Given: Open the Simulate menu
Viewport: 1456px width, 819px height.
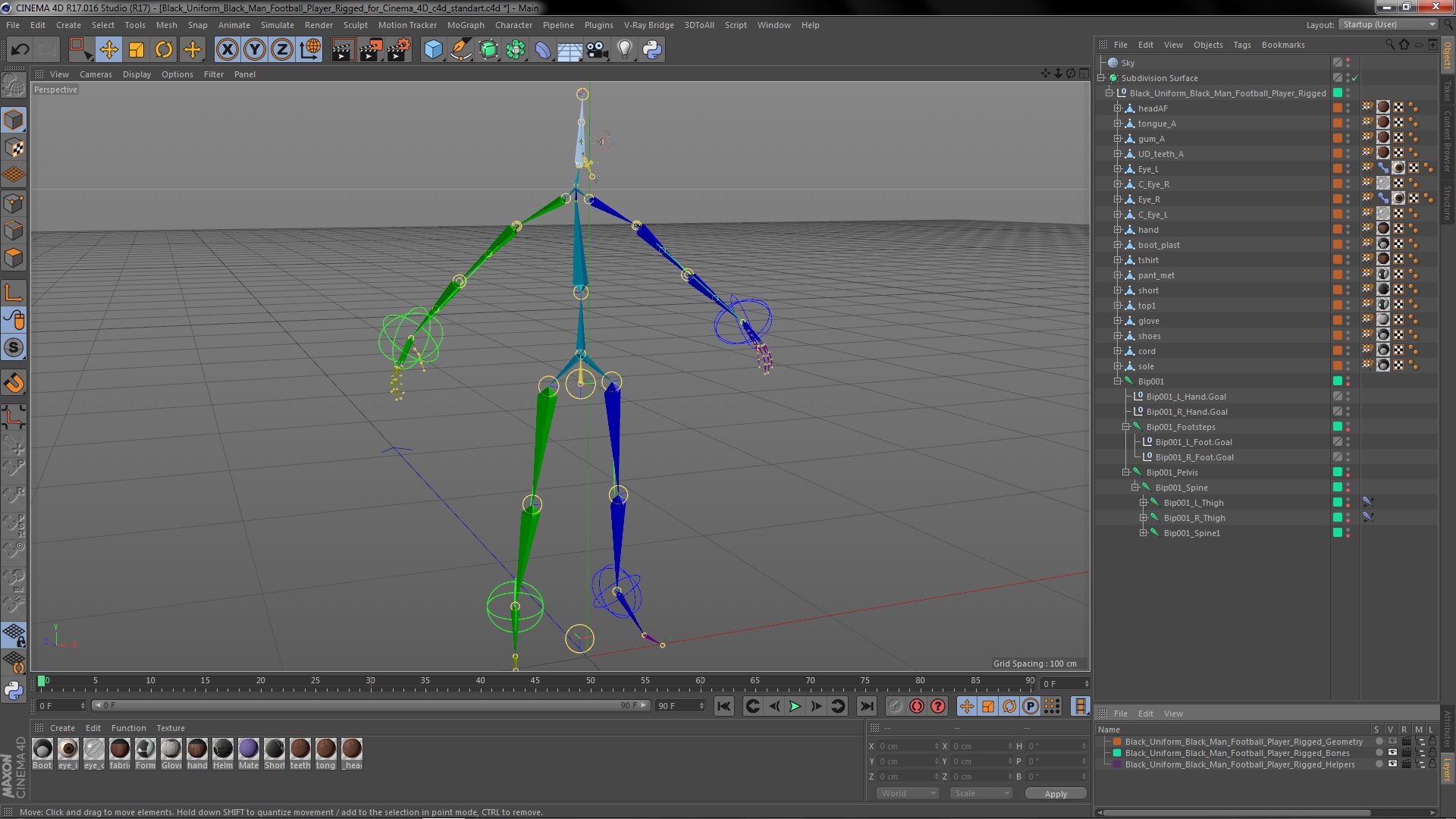Looking at the screenshot, I should pyautogui.click(x=277, y=25).
